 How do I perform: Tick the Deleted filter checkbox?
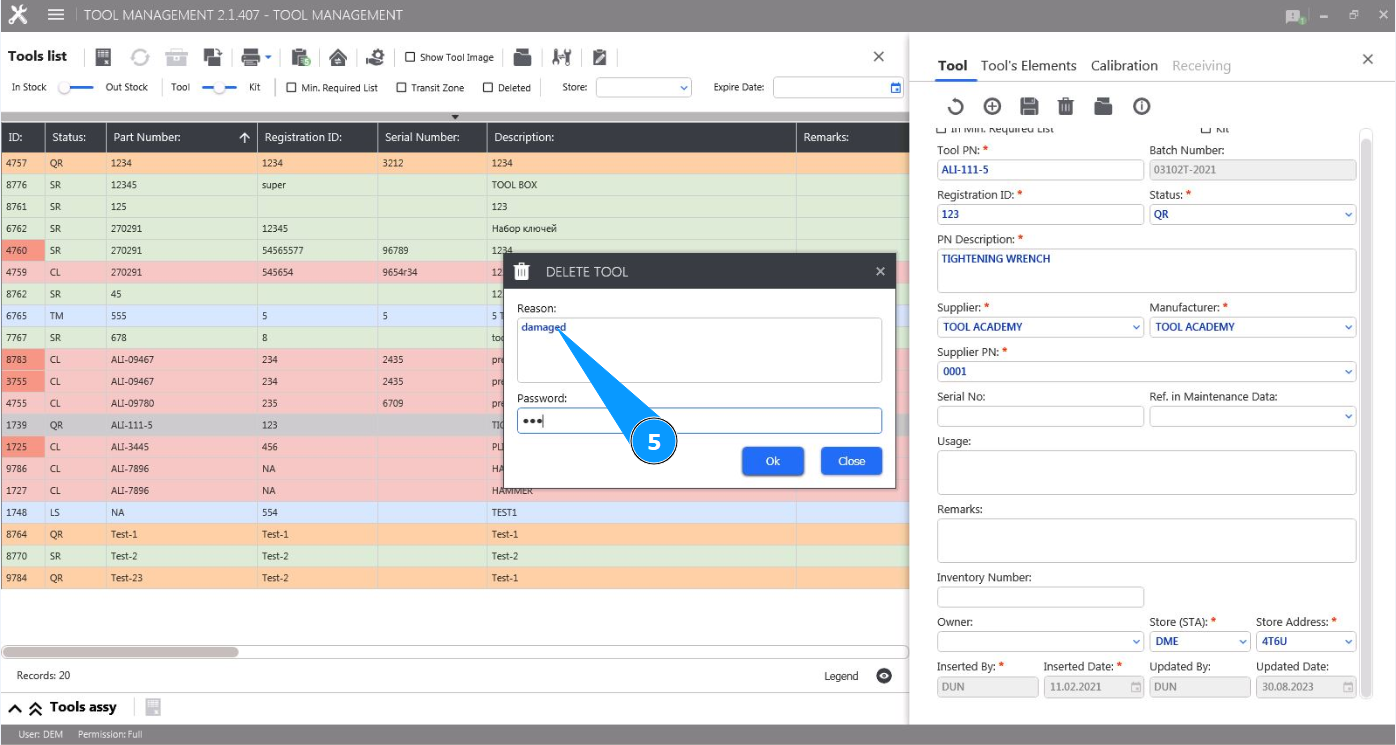click(488, 87)
